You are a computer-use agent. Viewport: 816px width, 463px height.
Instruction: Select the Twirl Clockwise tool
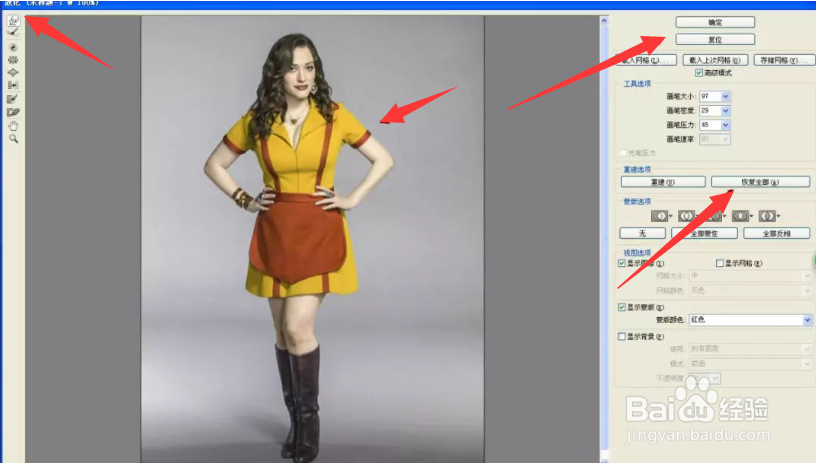(x=14, y=47)
